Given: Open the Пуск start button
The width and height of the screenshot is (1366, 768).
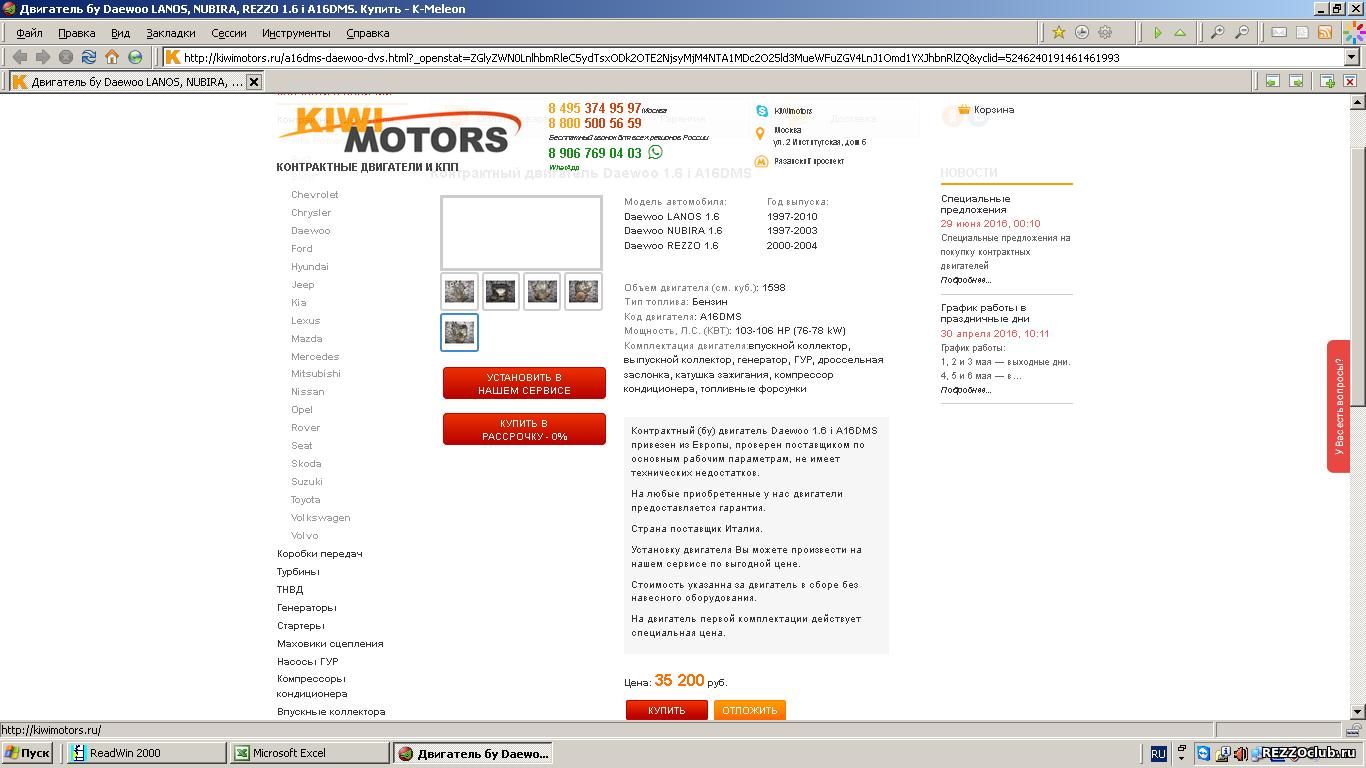Looking at the screenshot, I should pyautogui.click(x=27, y=753).
